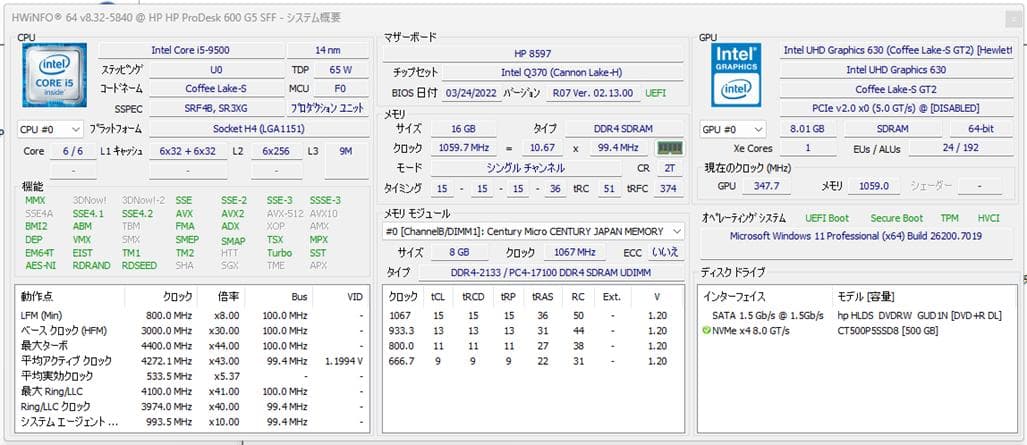Click the memory size 16 GB field
The image size is (1027, 445).
point(464,129)
